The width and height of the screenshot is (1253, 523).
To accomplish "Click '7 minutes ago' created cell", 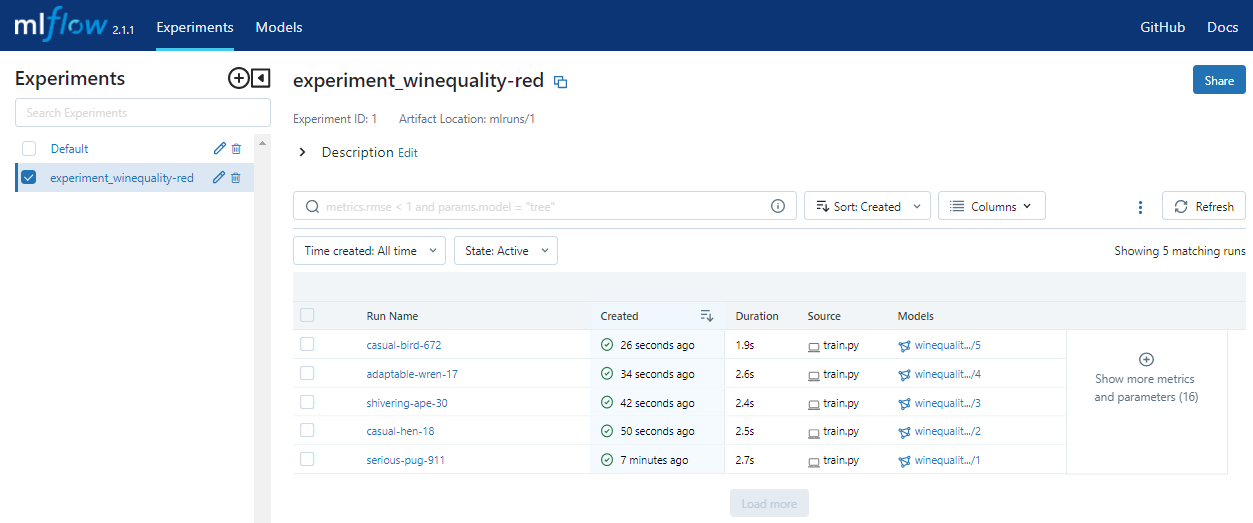I will click(x=654, y=460).
